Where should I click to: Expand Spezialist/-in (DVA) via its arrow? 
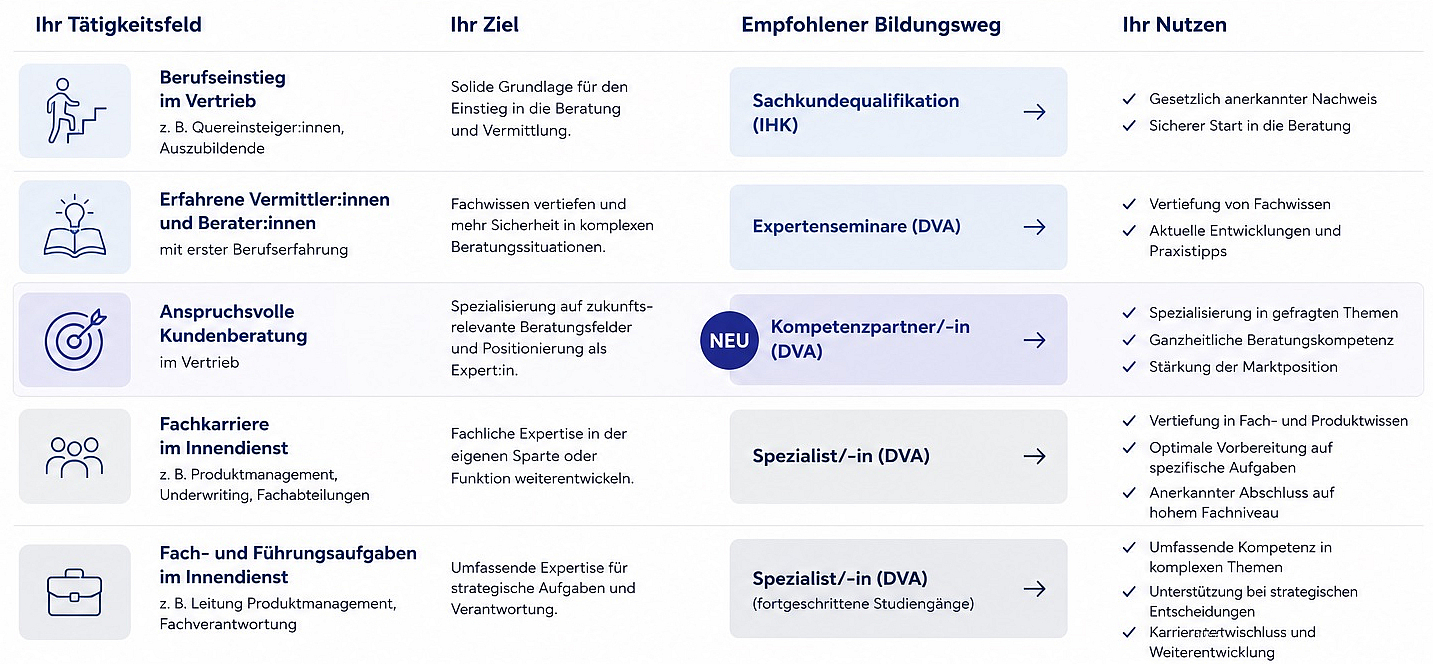1035,456
